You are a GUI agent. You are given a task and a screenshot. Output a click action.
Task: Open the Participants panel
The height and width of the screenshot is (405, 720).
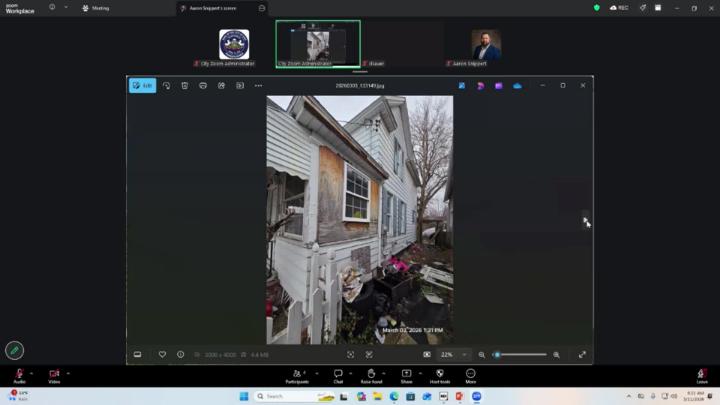(296, 375)
